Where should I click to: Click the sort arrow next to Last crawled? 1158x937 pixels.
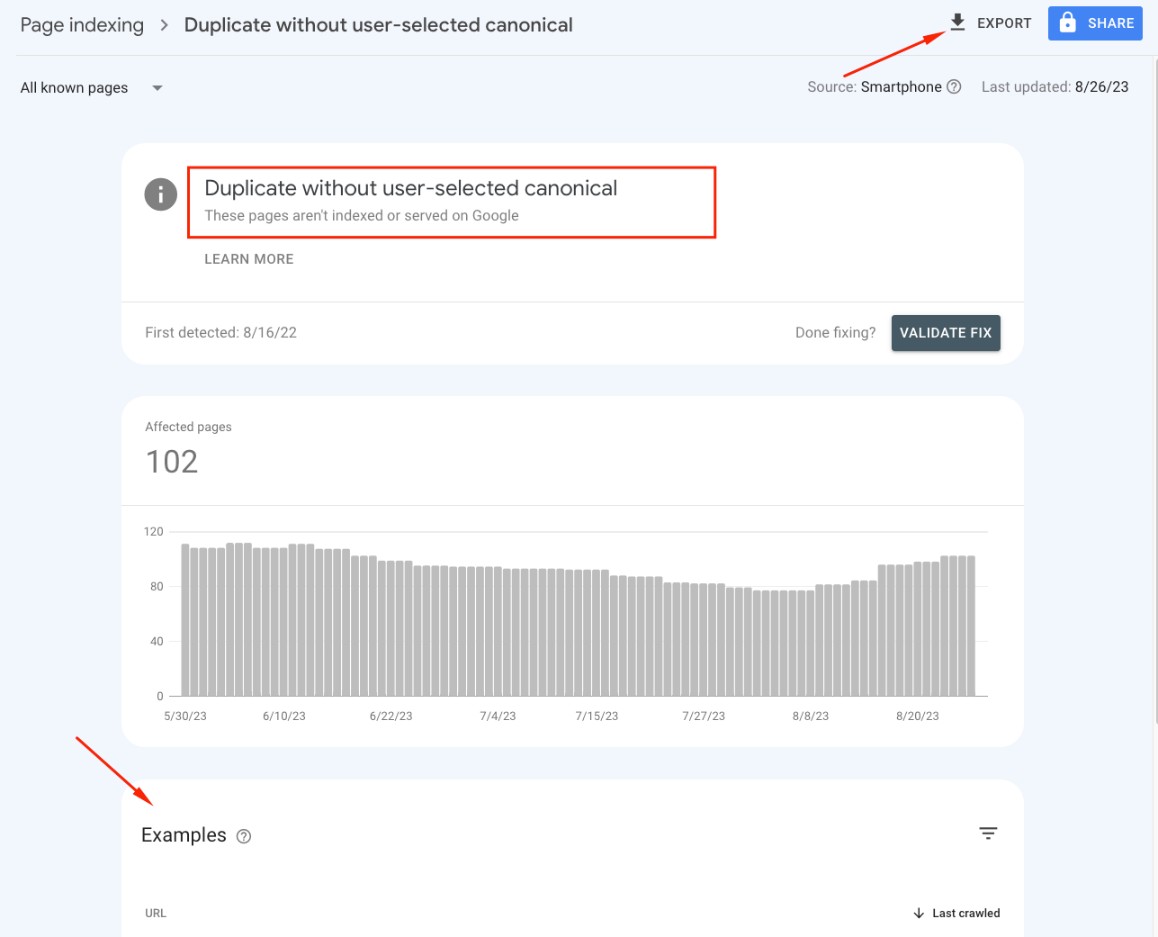(x=919, y=913)
